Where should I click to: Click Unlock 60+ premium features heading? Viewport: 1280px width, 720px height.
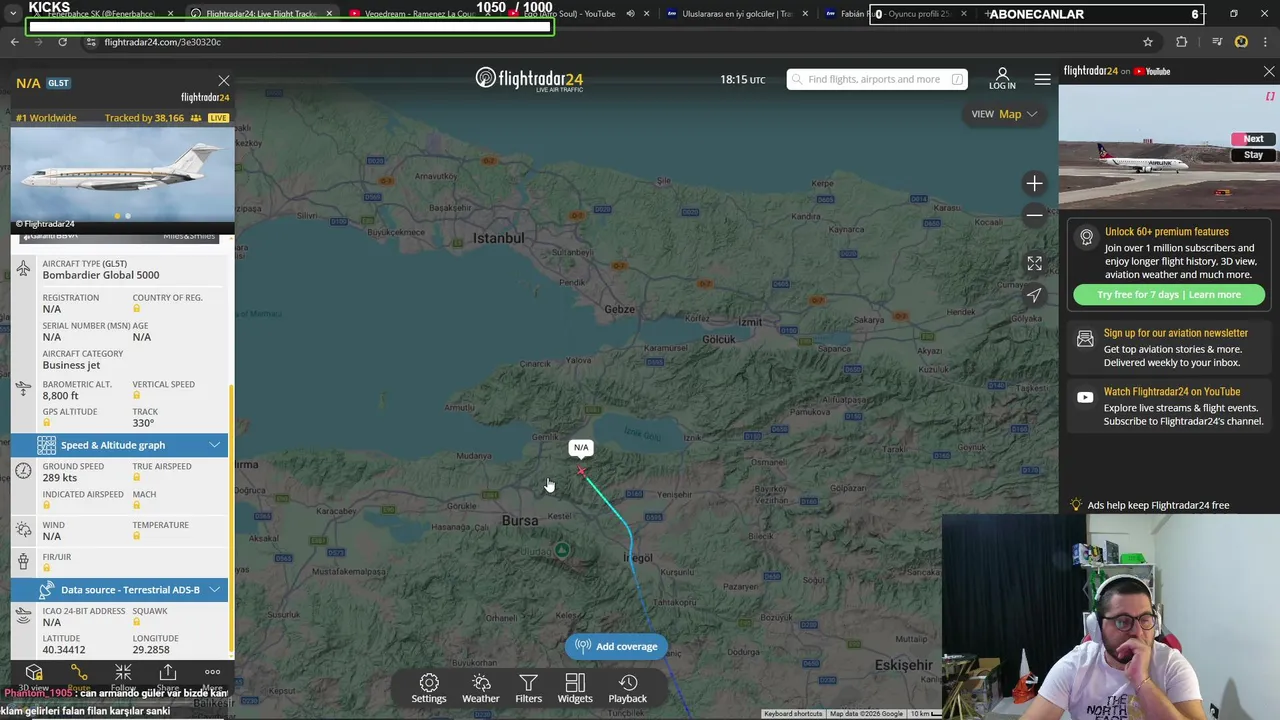coord(1167,232)
